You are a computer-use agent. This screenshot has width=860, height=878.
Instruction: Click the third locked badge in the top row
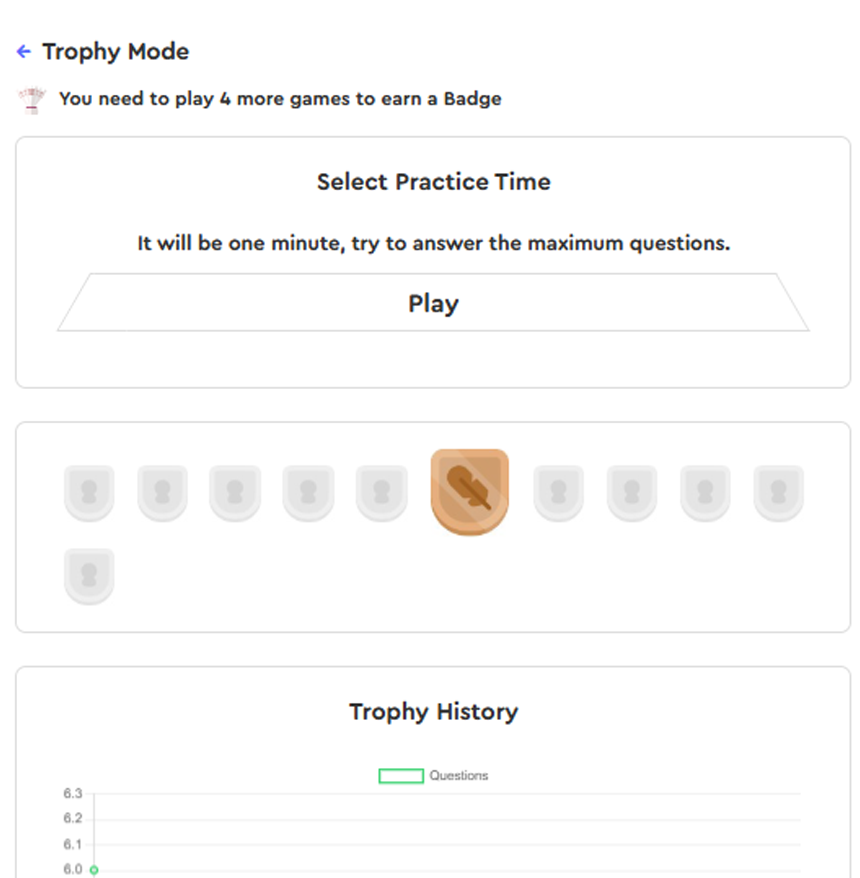click(x=235, y=493)
